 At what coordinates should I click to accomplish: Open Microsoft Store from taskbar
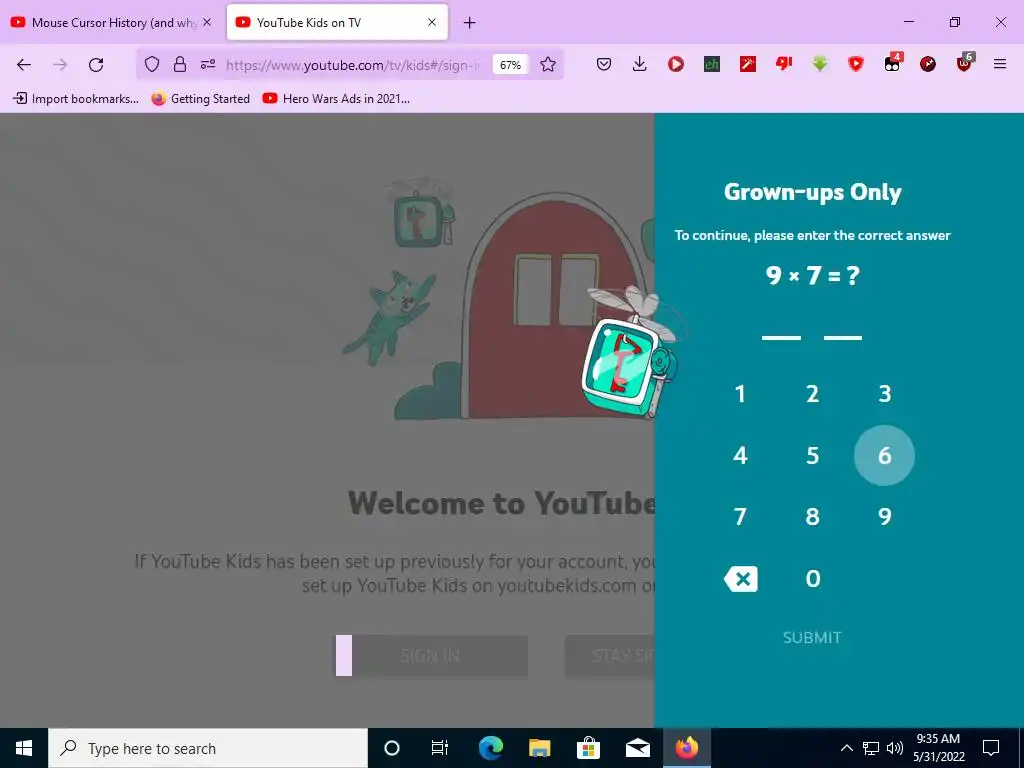pyautogui.click(x=588, y=748)
